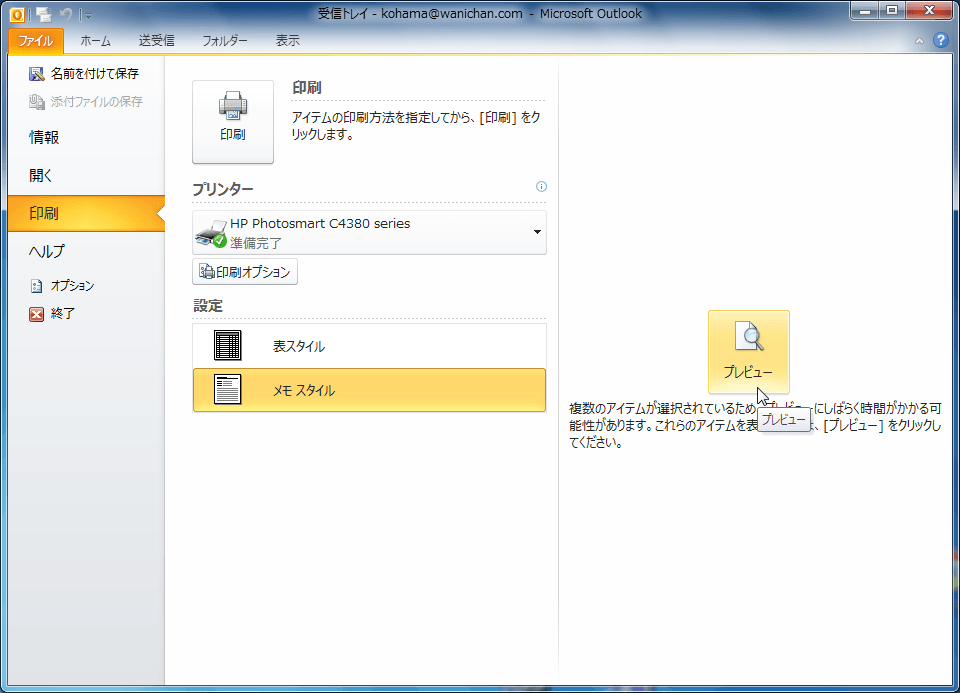
Task: Click the 設定 heading text
Action: 208,305
